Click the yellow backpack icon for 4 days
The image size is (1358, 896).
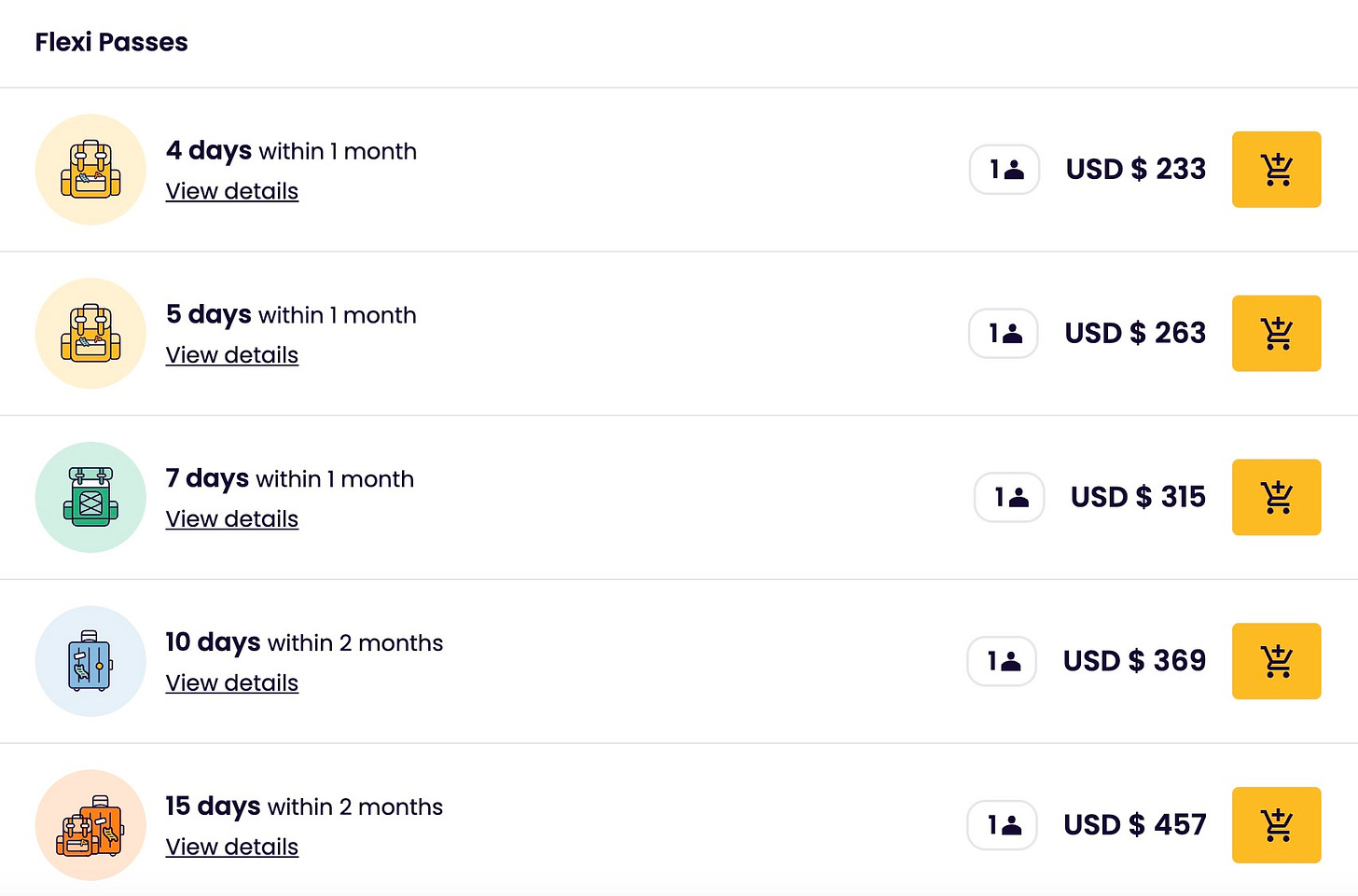pos(90,170)
